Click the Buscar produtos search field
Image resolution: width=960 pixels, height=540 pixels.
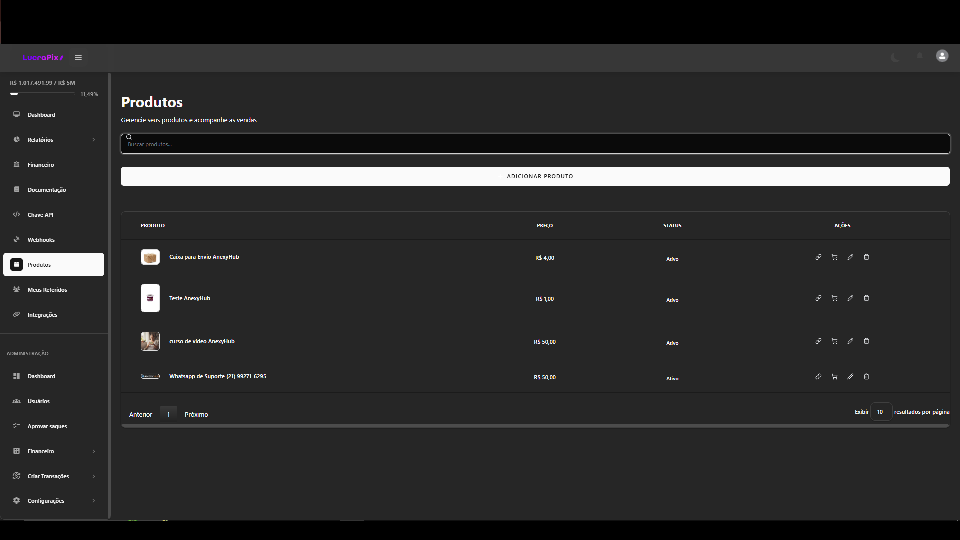pos(535,144)
